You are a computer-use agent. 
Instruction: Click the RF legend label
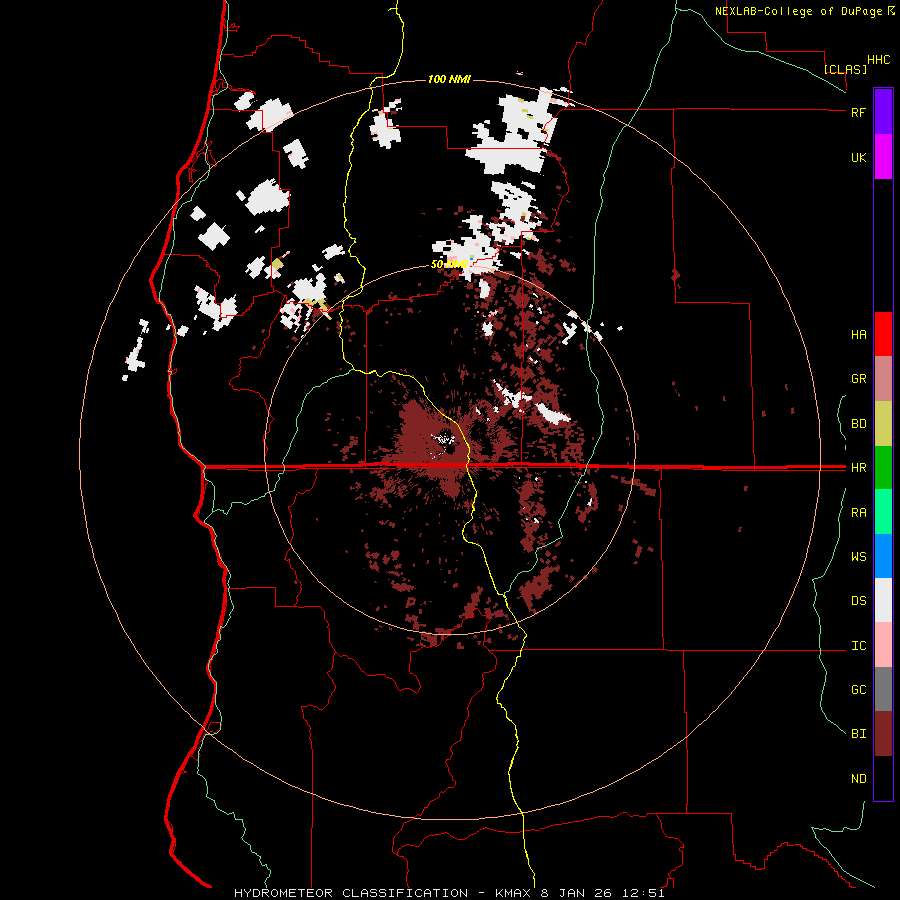pos(858,112)
